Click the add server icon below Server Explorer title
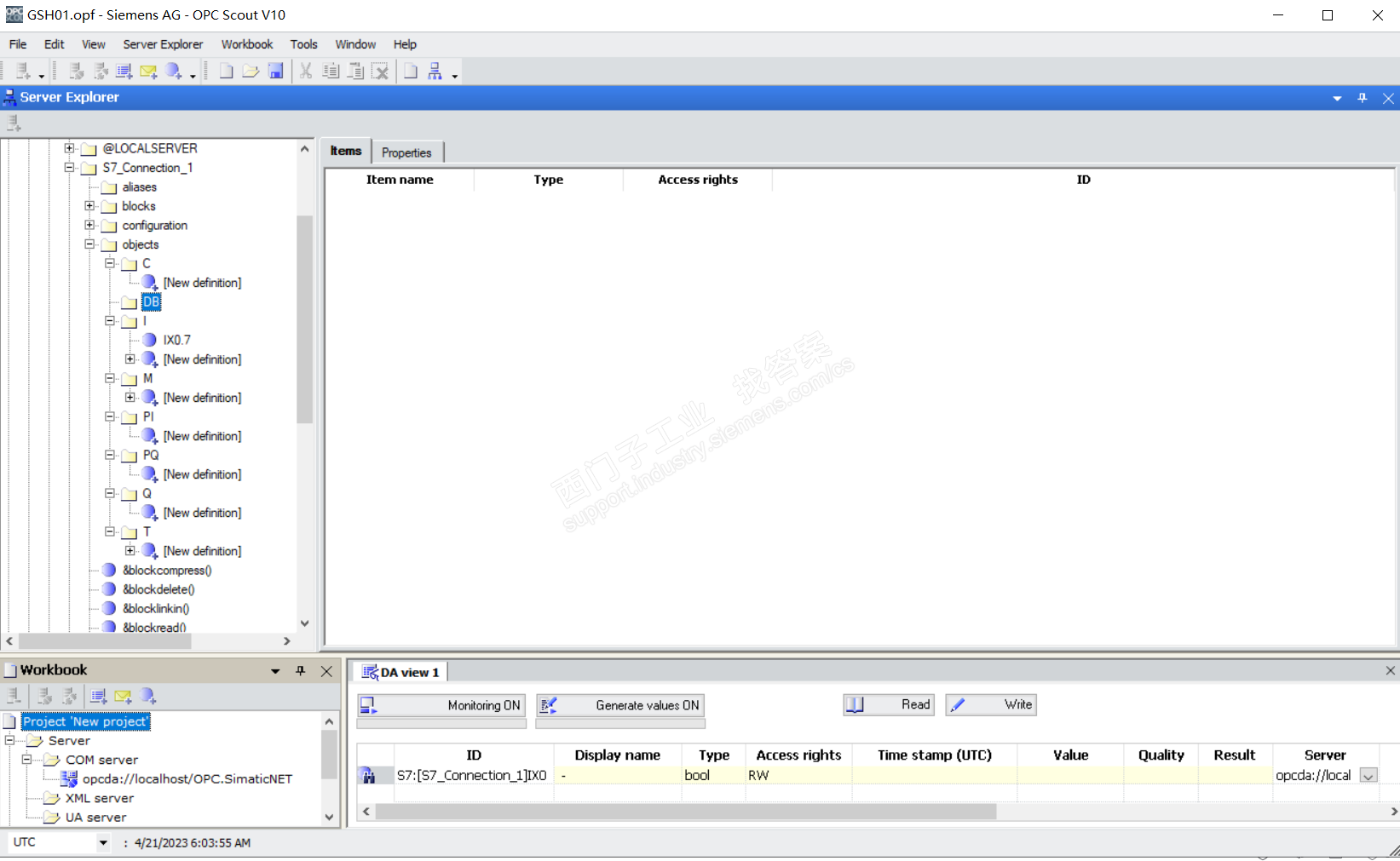 [14, 123]
